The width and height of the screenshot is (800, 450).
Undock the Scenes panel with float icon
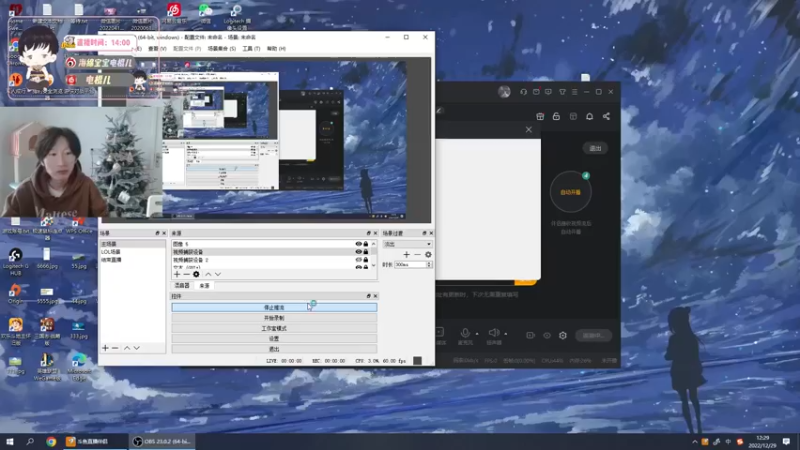pos(157,233)
